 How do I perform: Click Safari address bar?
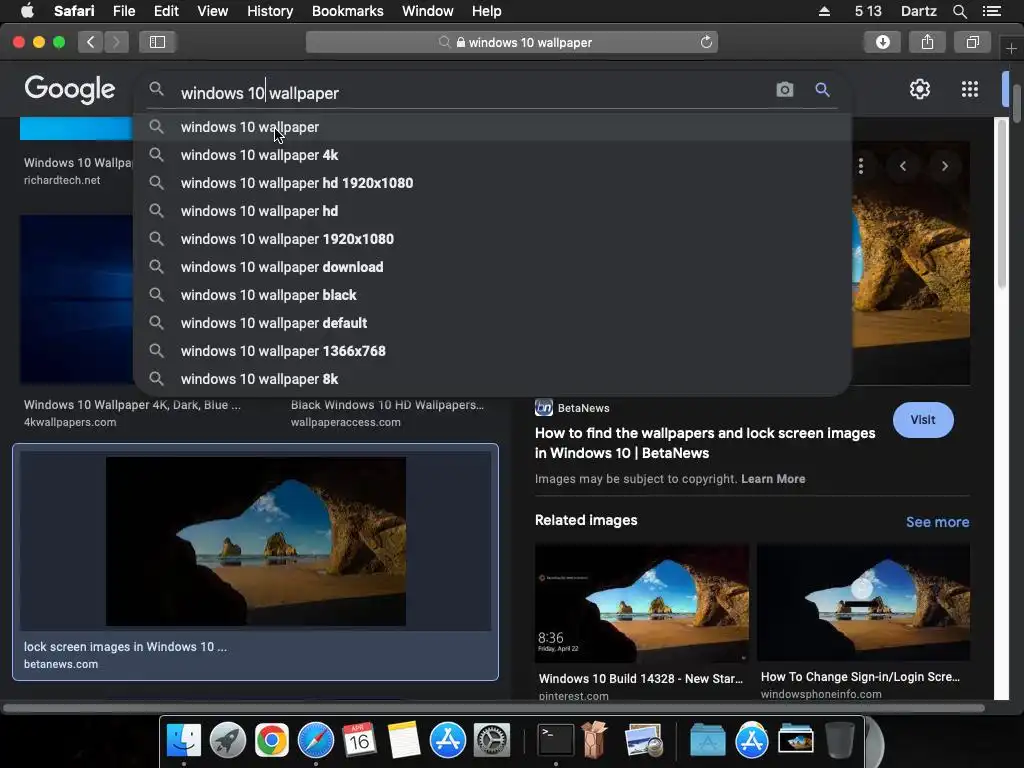coord(511,42)
